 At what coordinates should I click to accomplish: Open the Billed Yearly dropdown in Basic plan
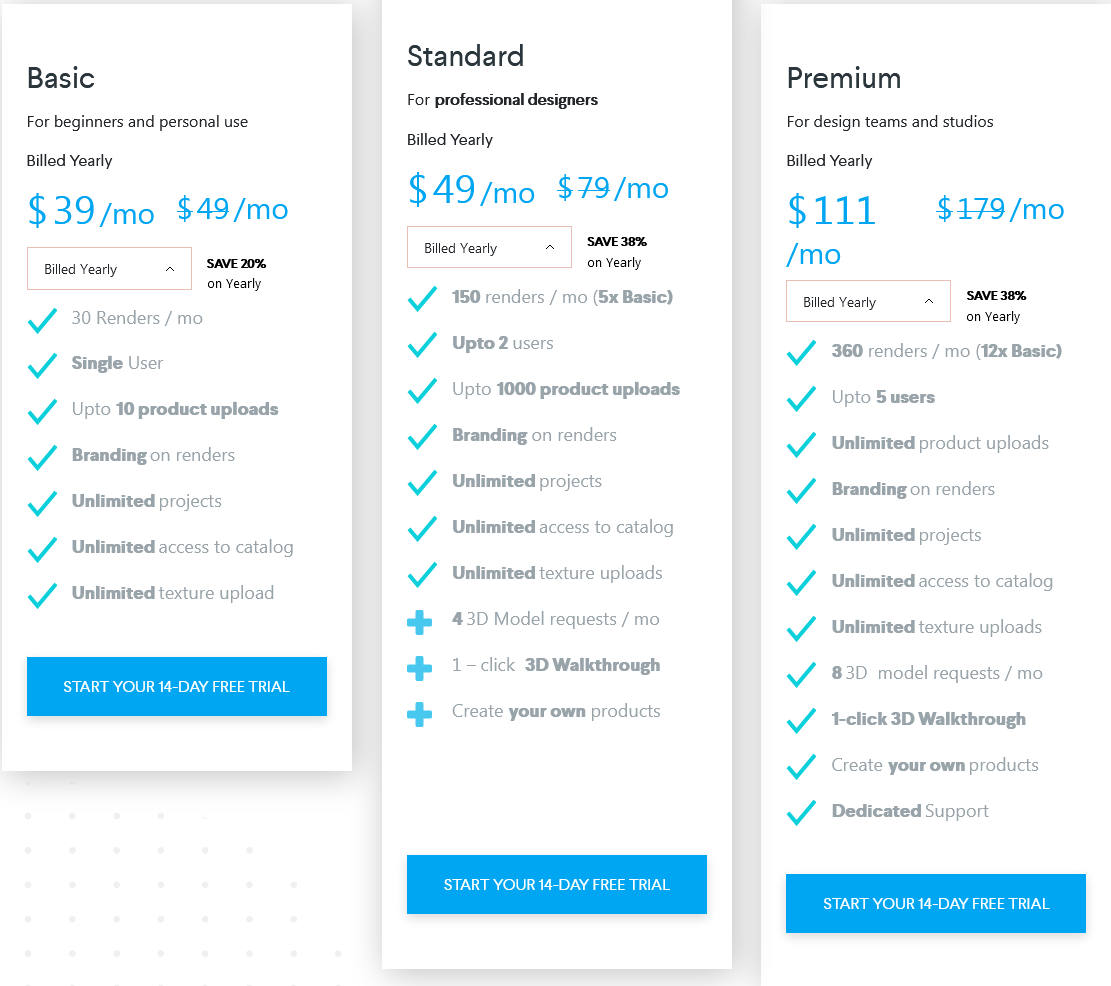pos(109,268)
